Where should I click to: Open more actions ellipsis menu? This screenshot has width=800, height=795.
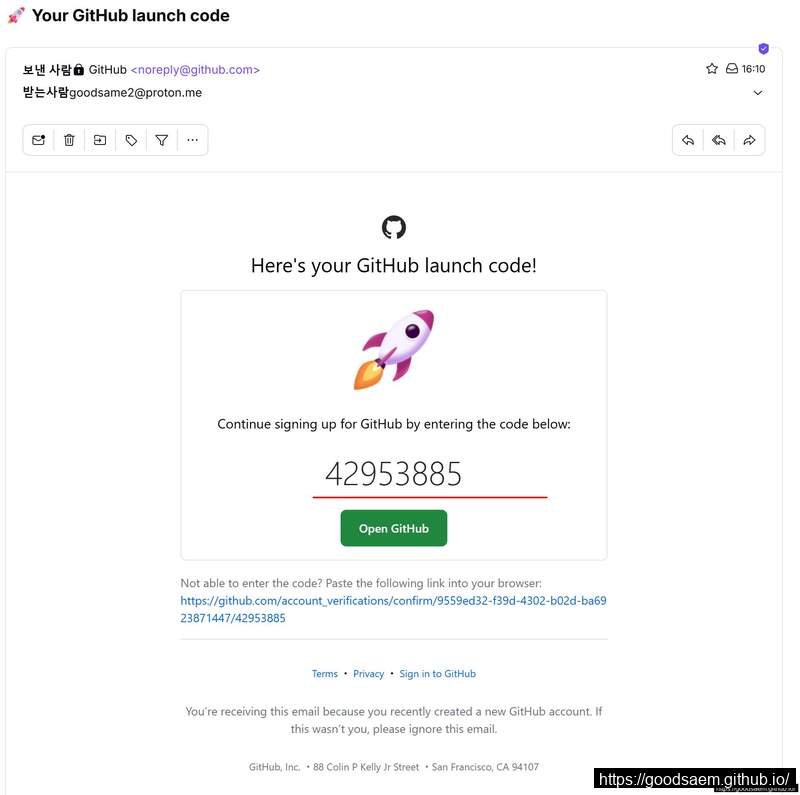(x=192, y=140)
